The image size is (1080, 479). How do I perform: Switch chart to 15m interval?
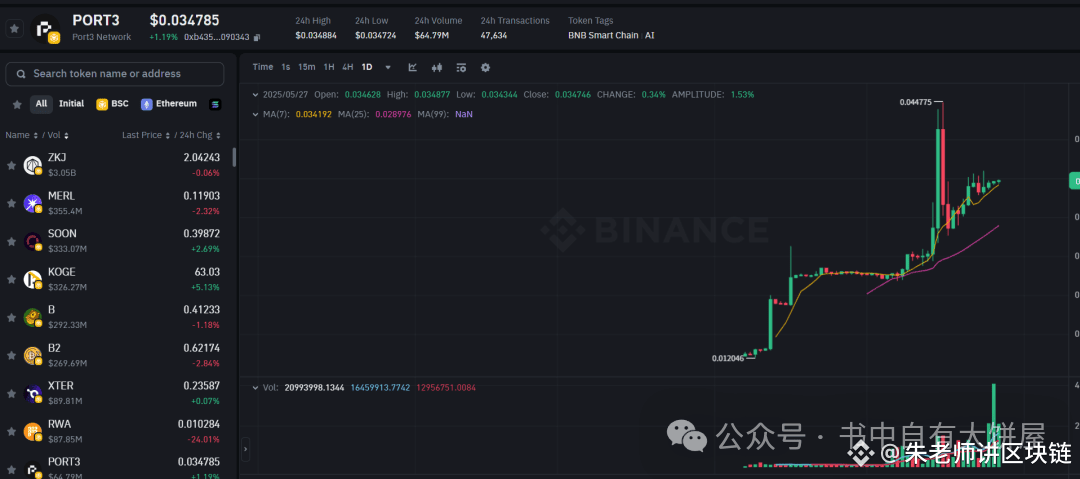(x=307, y=67)
